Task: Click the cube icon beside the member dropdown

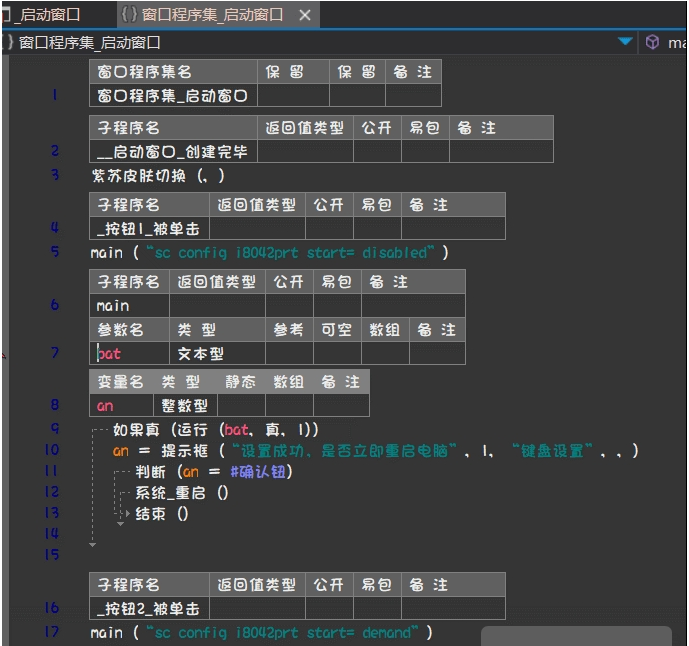Action: click(x=653, y=42)
